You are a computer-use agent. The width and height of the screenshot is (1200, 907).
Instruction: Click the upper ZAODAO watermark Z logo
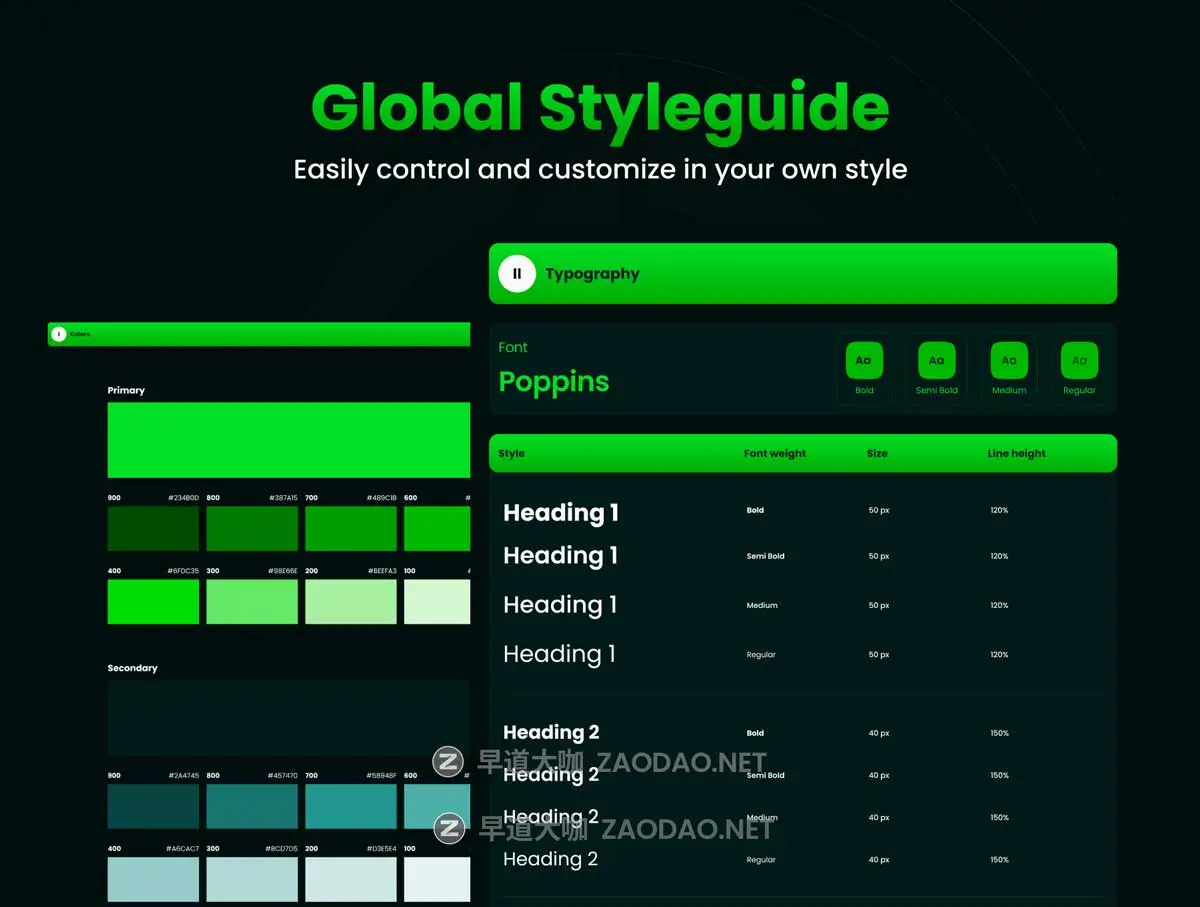[x=448, y=762]
